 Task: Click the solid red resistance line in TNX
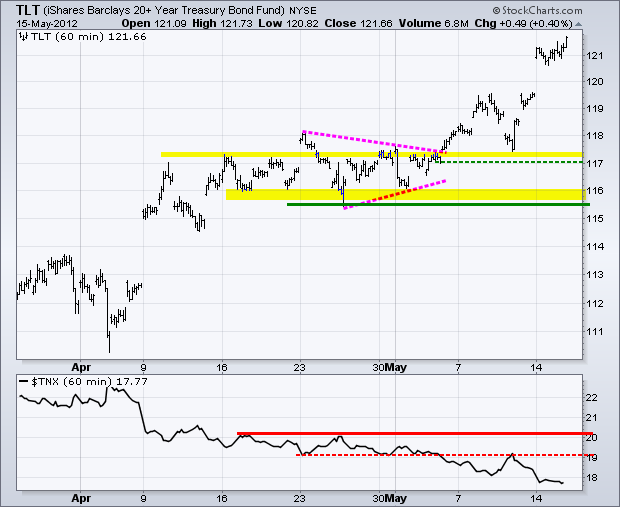click(415, 433)
